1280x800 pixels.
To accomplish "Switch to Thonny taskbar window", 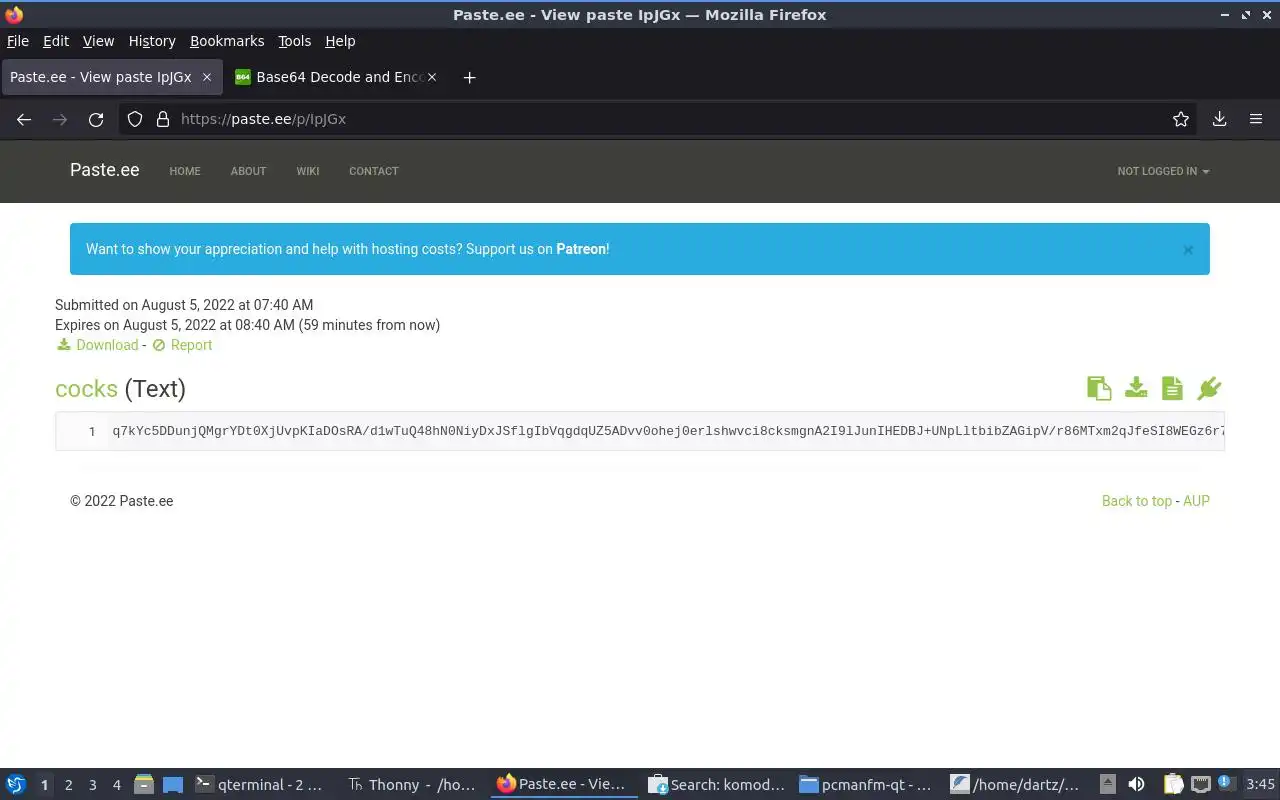I will point(412,785).
